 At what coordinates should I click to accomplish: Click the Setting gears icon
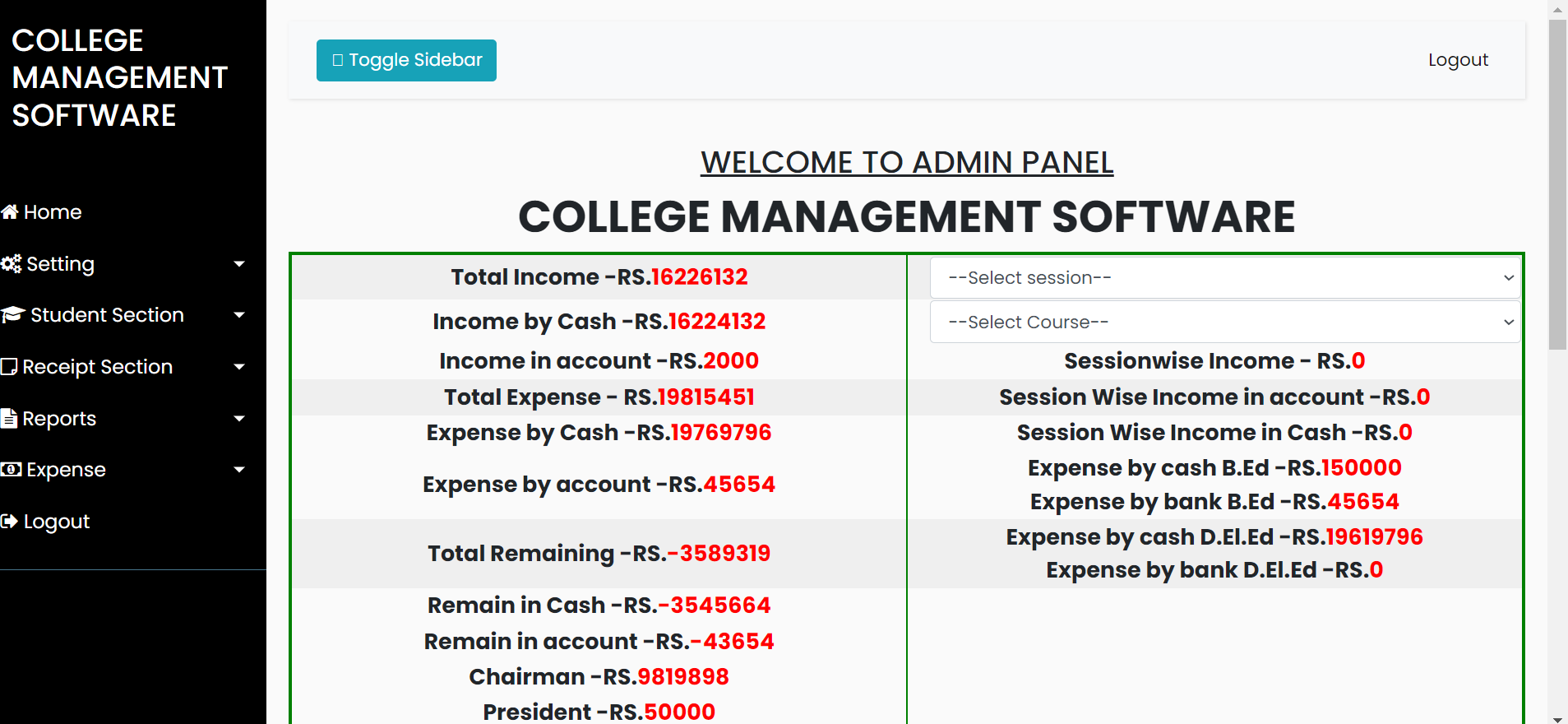12,264
